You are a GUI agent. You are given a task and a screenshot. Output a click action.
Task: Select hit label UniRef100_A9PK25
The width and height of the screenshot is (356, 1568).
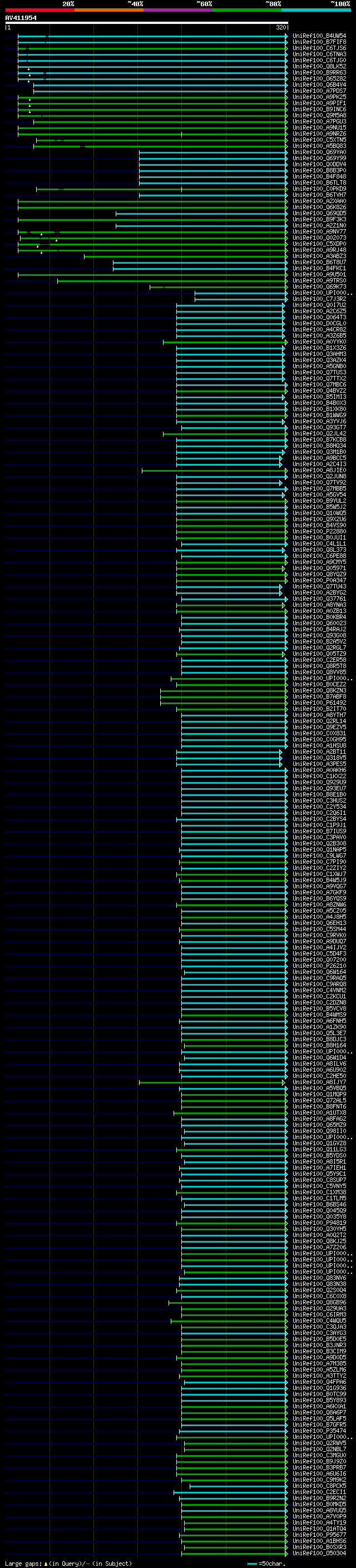click(319, 97)
